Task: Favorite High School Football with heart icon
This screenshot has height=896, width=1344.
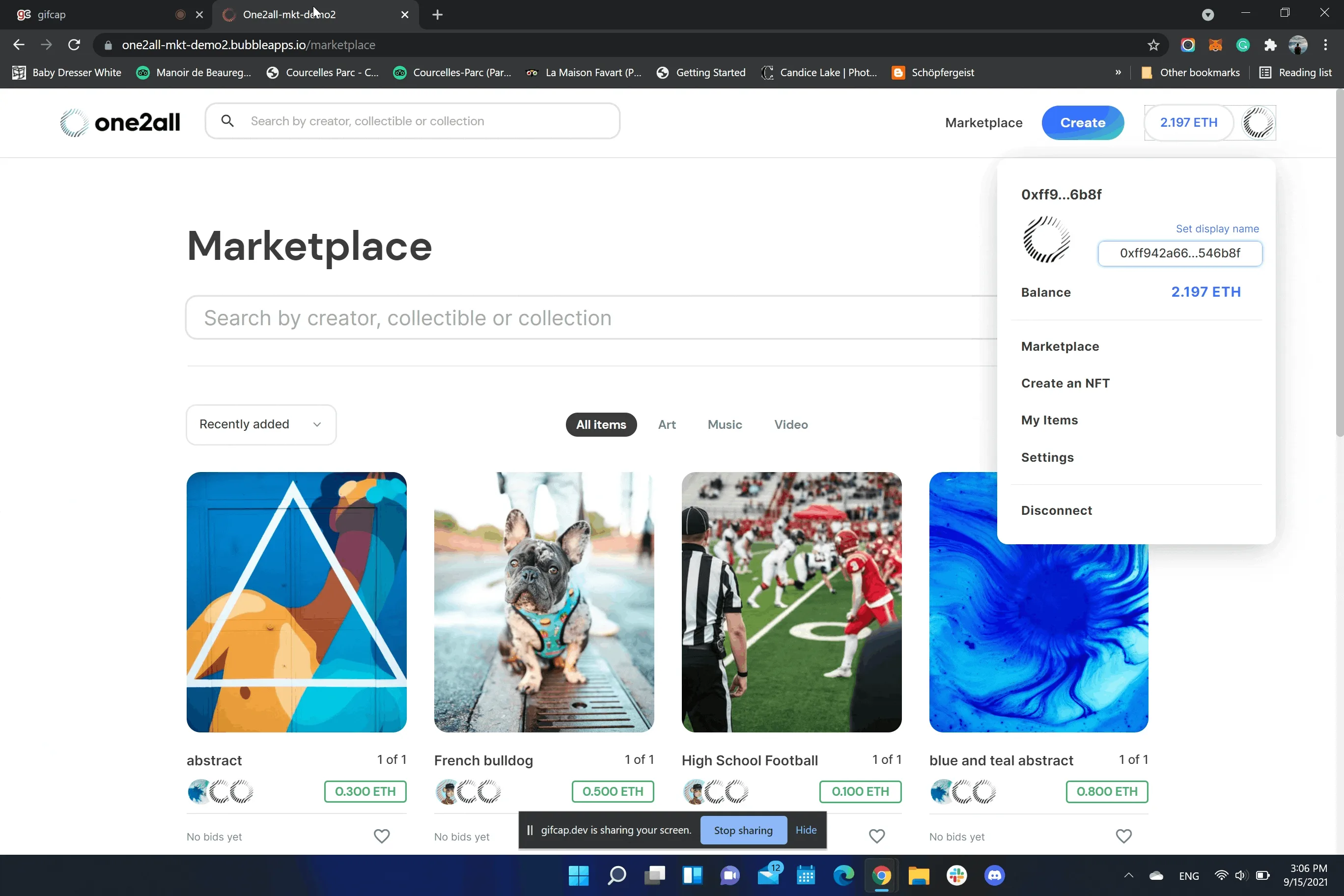Action: (876, 836)
